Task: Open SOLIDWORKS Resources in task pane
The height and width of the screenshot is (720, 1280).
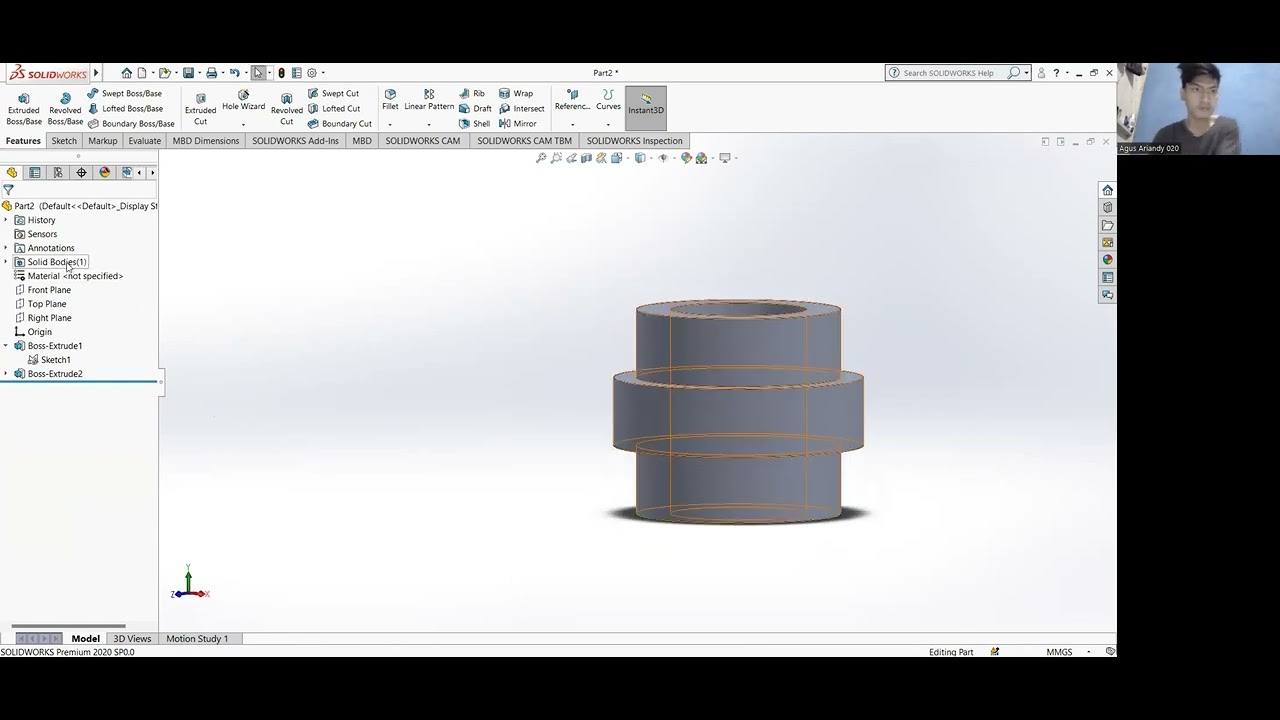Action: [1107, 190]
